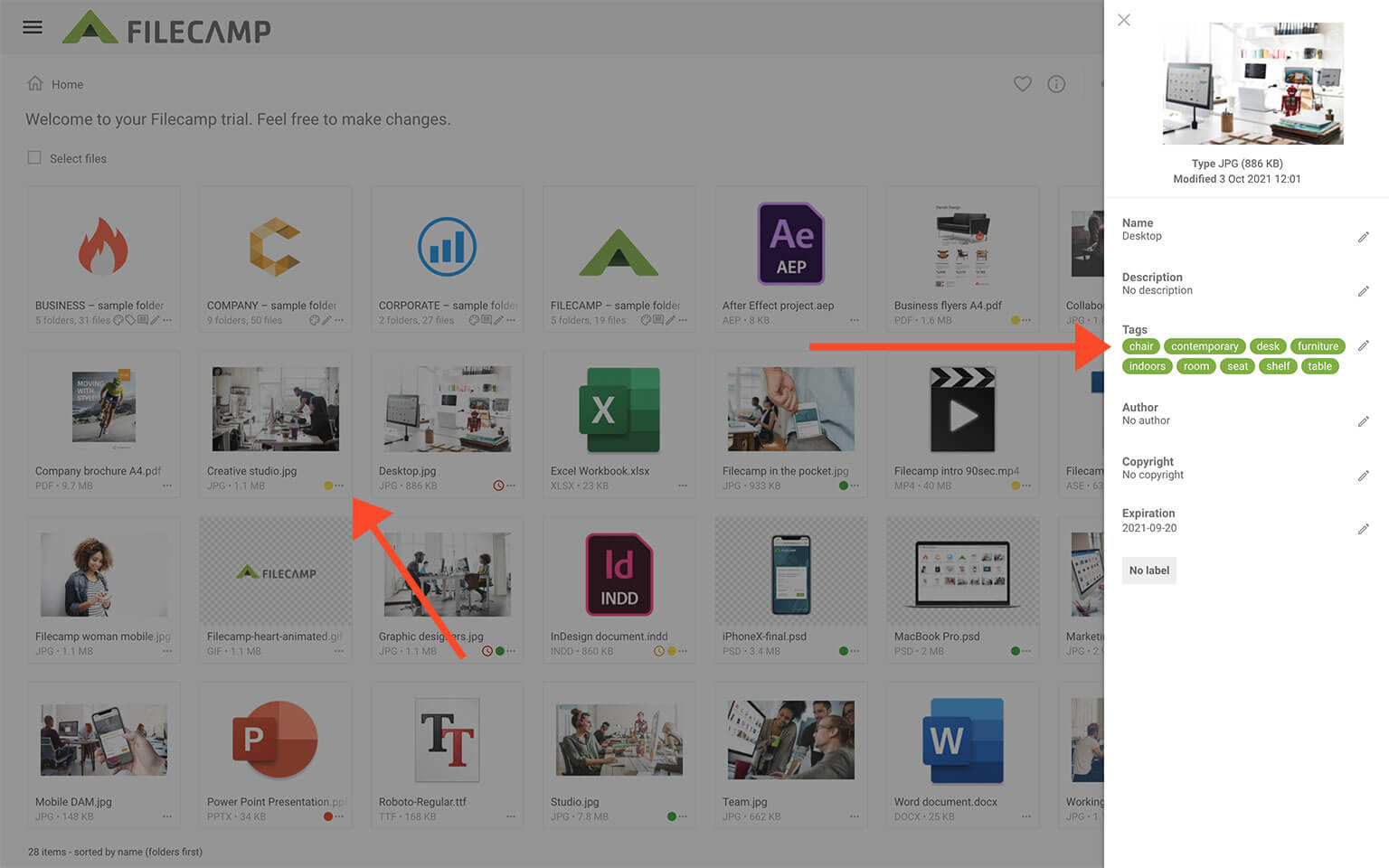
Task: Click the heart favorites icon
Action: click(1023, 84)
